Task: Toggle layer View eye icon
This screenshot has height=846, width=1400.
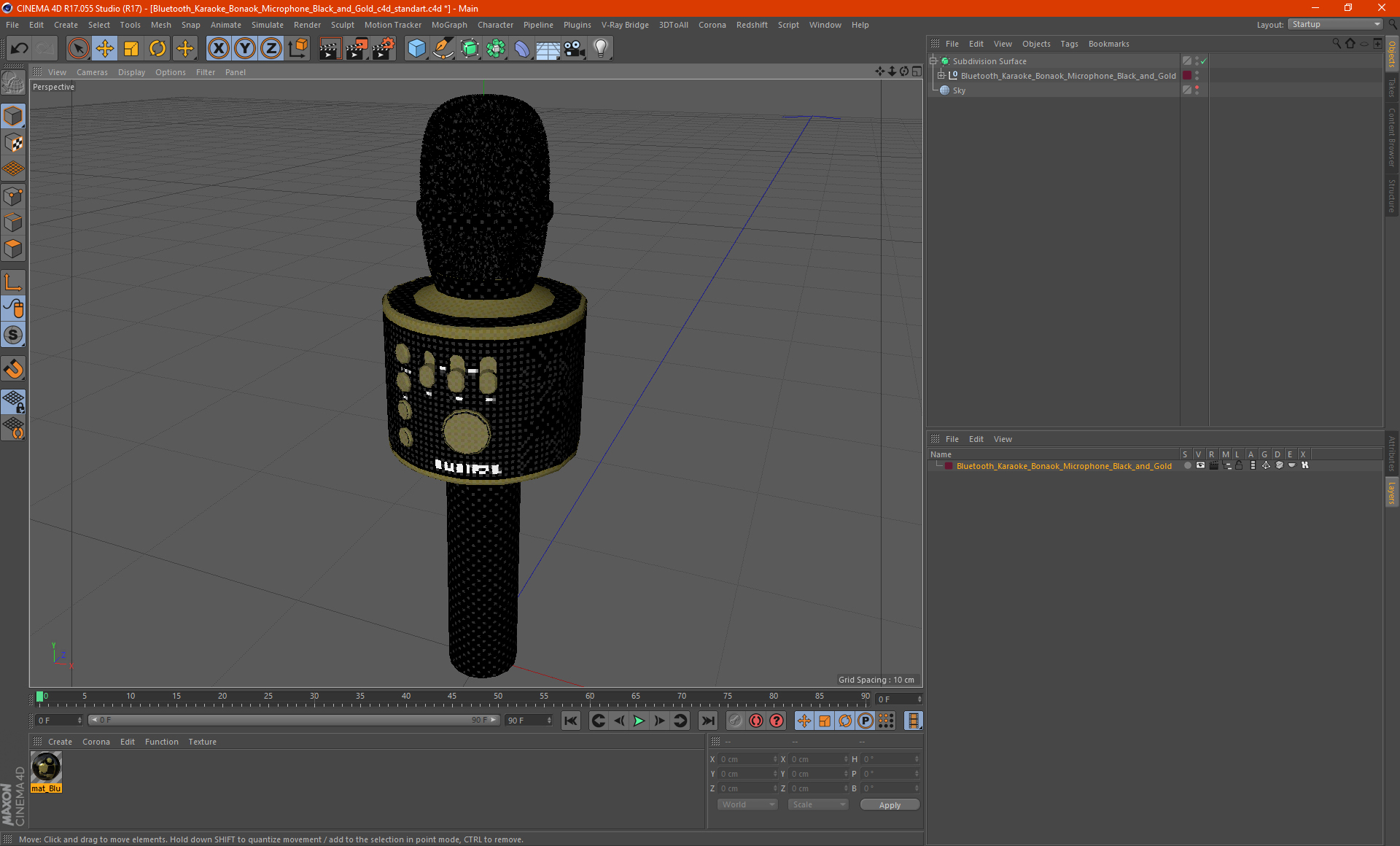Action: click(x=1200, y=465)
